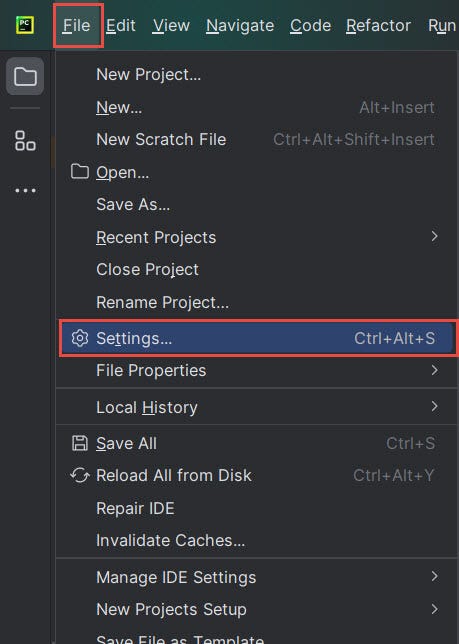This screenshot has height=644, width=459.
Task: Expand the Recent Projects submenu arrow
Action: pos(434,237)
